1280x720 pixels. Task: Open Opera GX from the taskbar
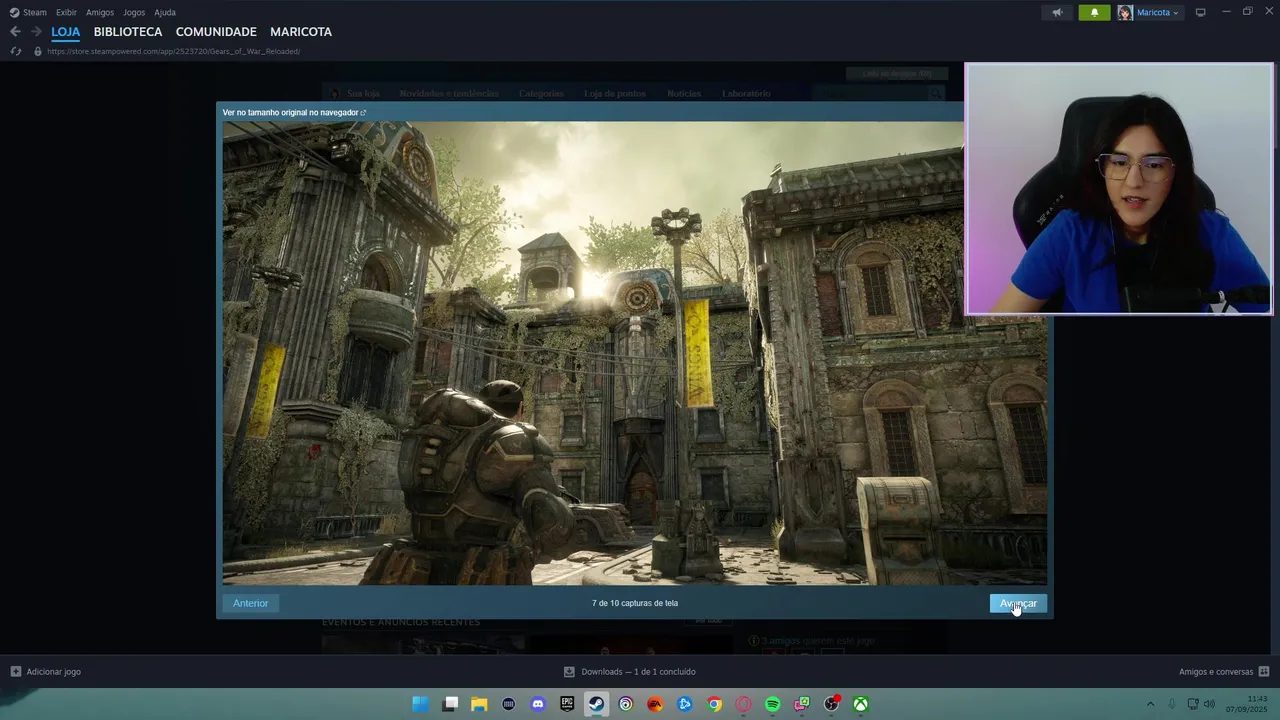click(743, 704)
